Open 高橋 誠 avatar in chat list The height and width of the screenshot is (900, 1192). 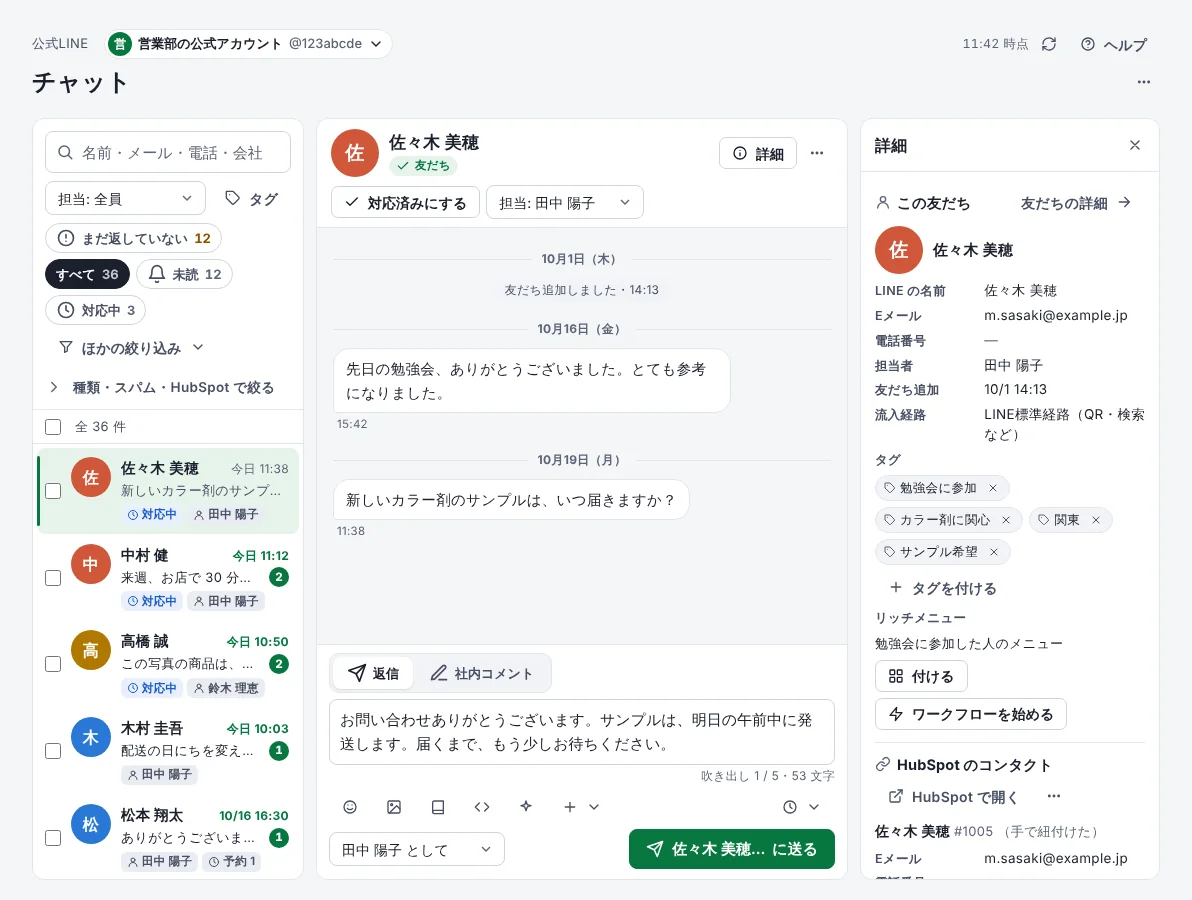tap(90, 651)
